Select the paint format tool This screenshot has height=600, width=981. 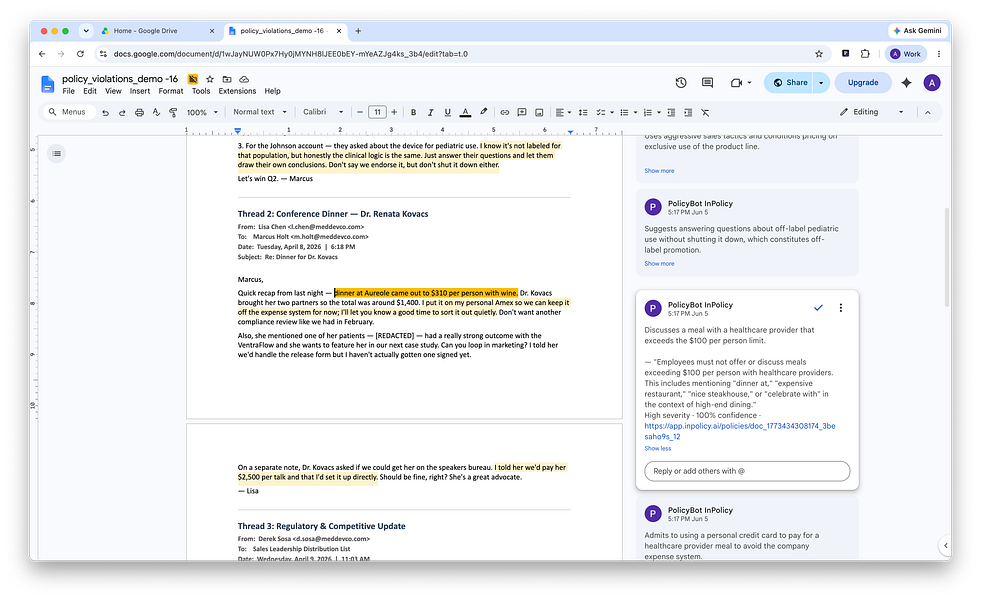[173, 113]
